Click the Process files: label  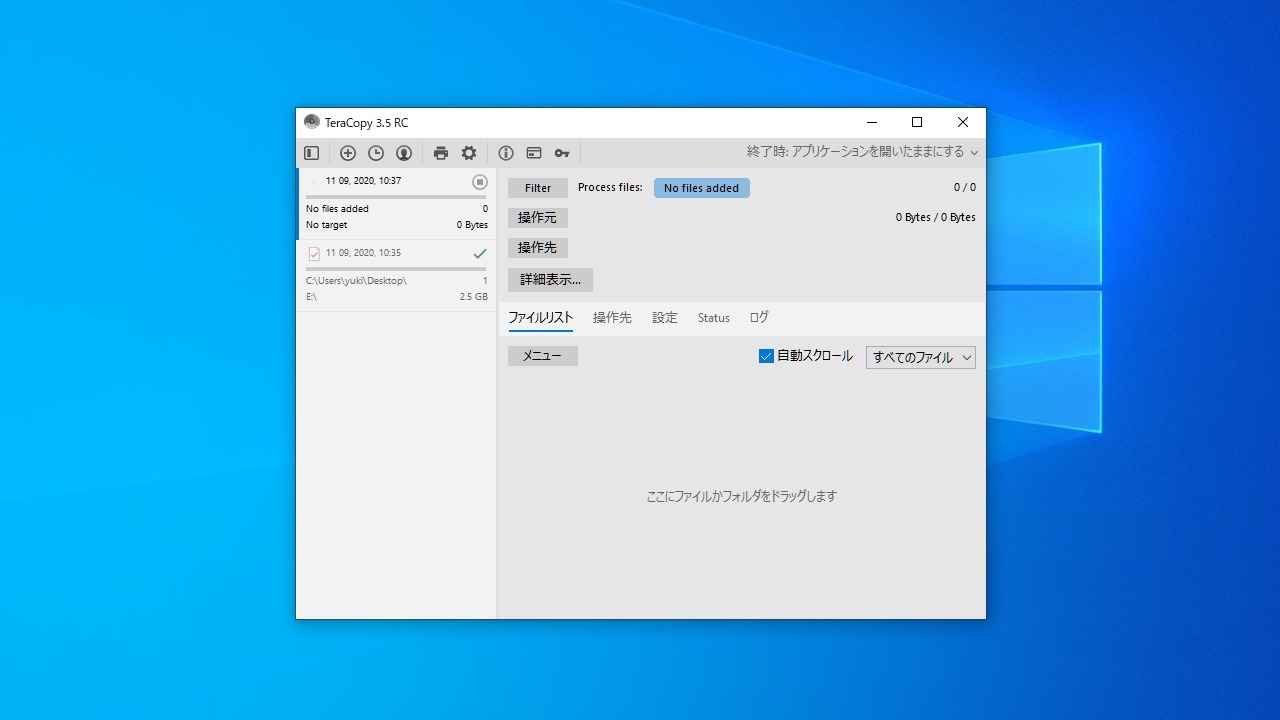point(610,187)
